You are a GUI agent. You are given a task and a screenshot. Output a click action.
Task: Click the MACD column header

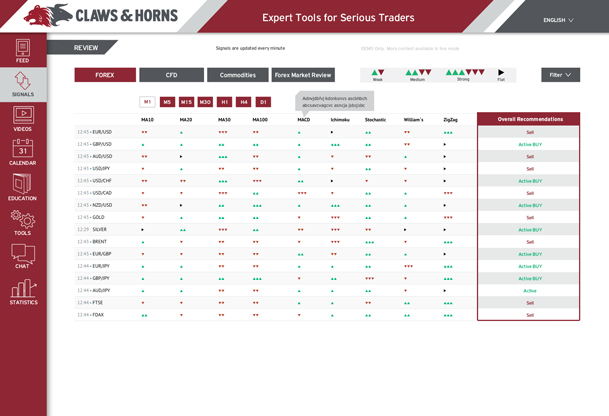(304, 120)
